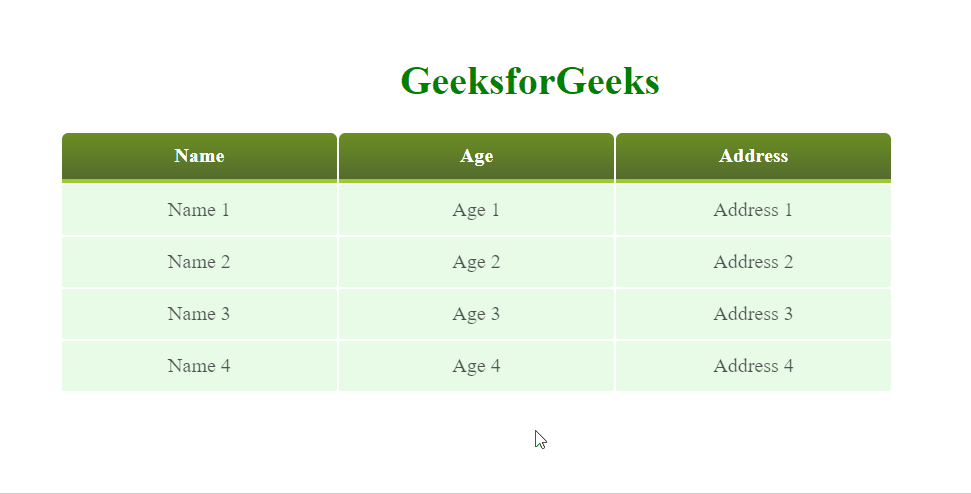Select the Address column header
The image size is (971, 494).
pyautogui.click(x=753, y=156)
